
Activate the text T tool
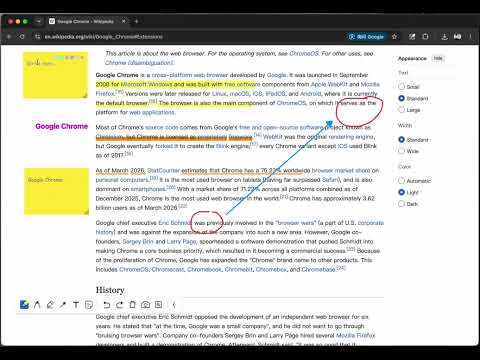(x=76, y=305)
